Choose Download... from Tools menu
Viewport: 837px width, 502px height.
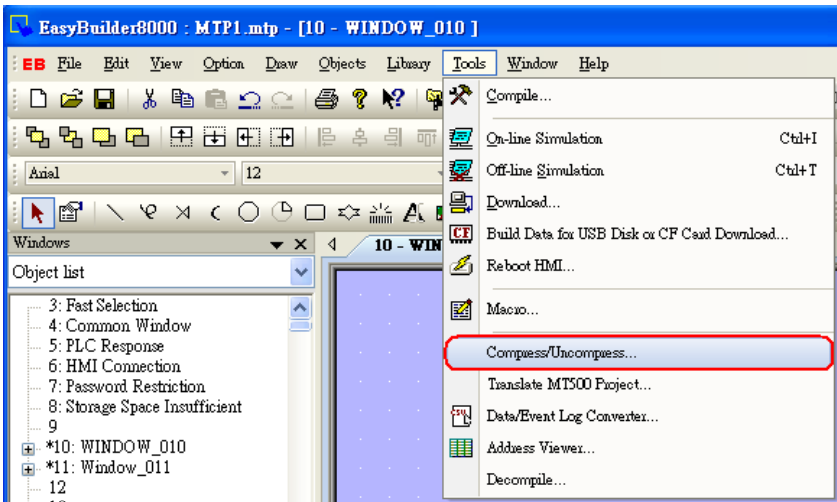click(x=638, y=202)
